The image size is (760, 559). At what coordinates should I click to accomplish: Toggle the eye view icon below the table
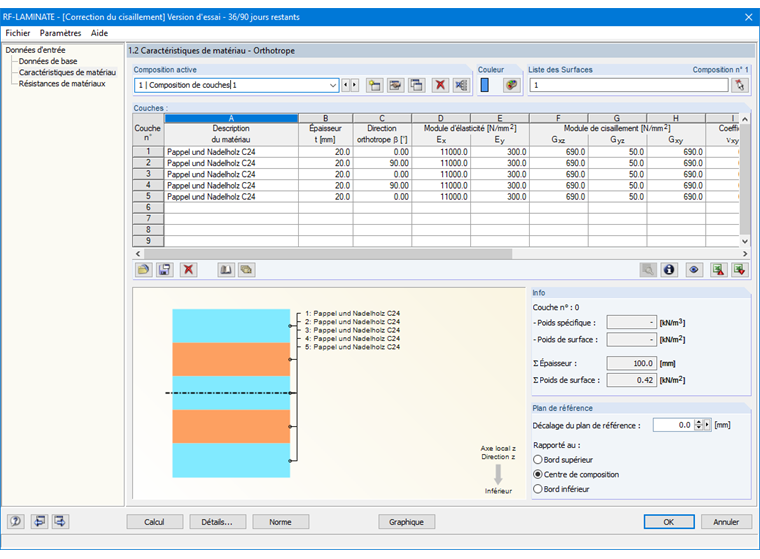coord(693,270)
